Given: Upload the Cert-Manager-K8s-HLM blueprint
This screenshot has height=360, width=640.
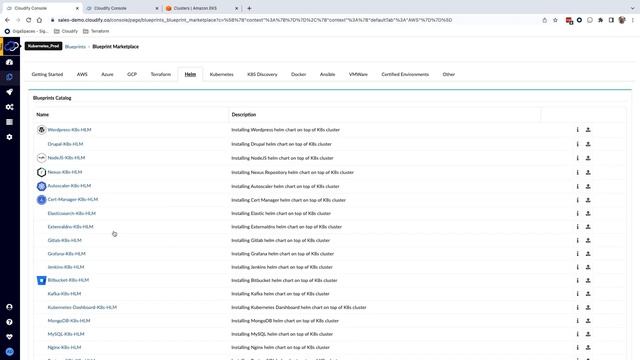Looking at the screenshot, I should point(588,200).
